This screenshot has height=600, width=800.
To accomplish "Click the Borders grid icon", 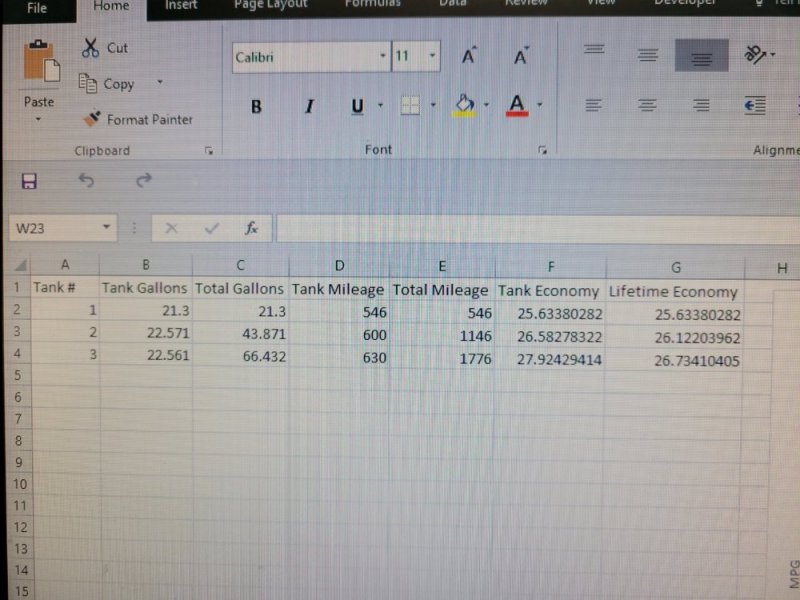I will (x=410, y=105).
